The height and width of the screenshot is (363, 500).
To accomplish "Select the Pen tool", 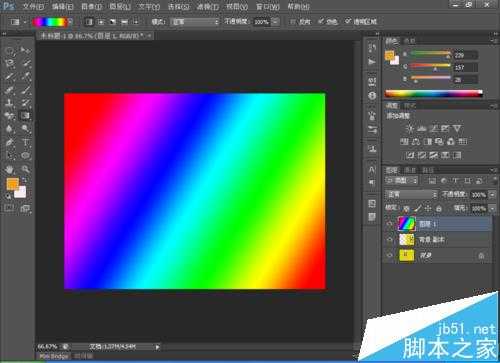I will (x=9, y=142).
